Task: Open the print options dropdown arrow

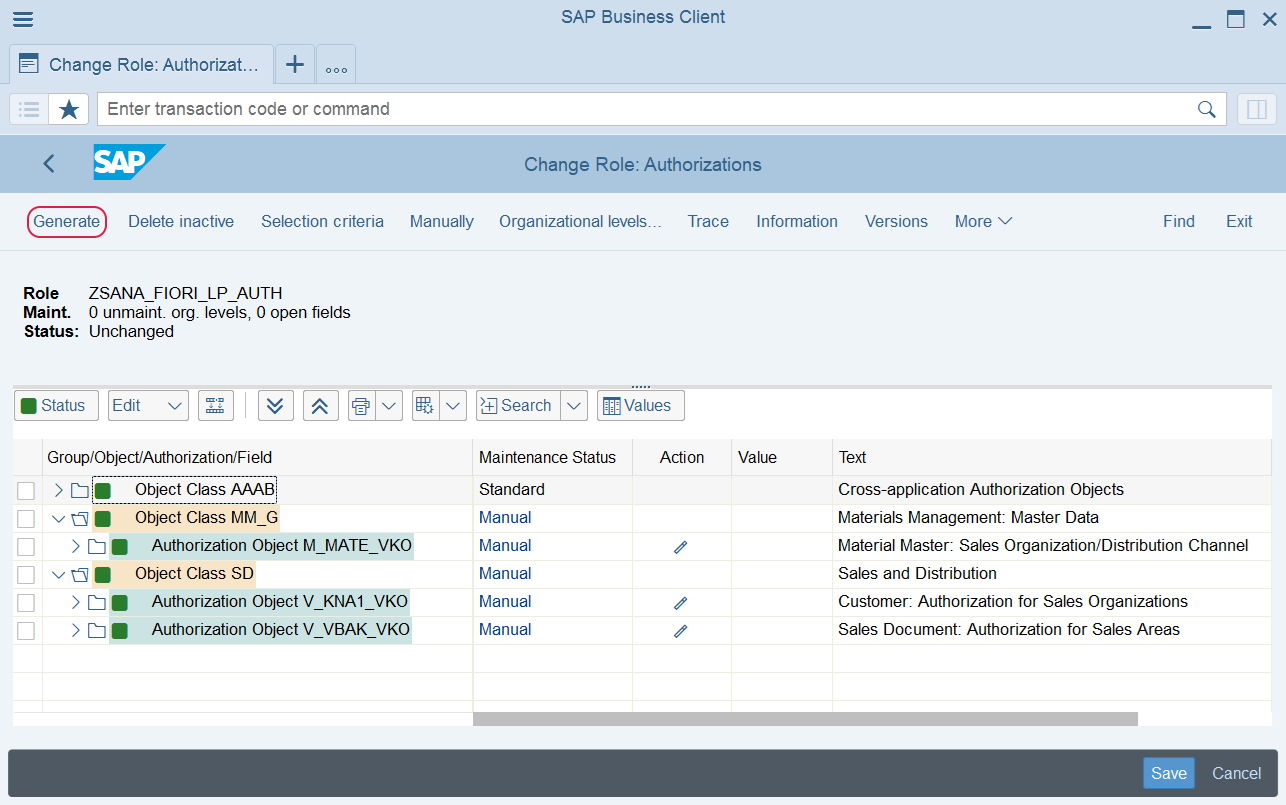Action: coord(389,405)
